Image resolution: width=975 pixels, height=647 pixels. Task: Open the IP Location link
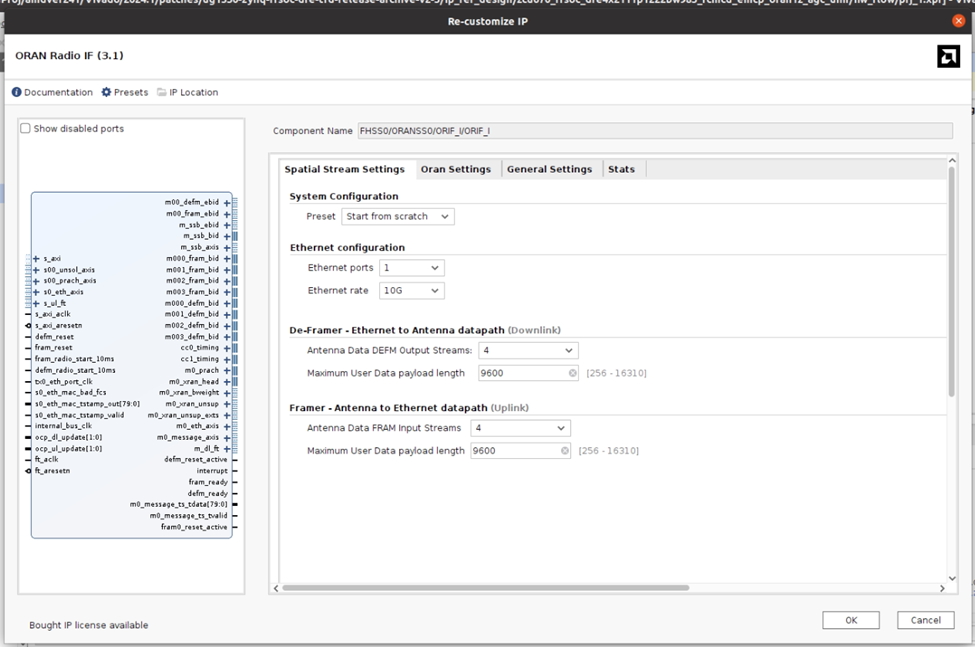point(193,92)
